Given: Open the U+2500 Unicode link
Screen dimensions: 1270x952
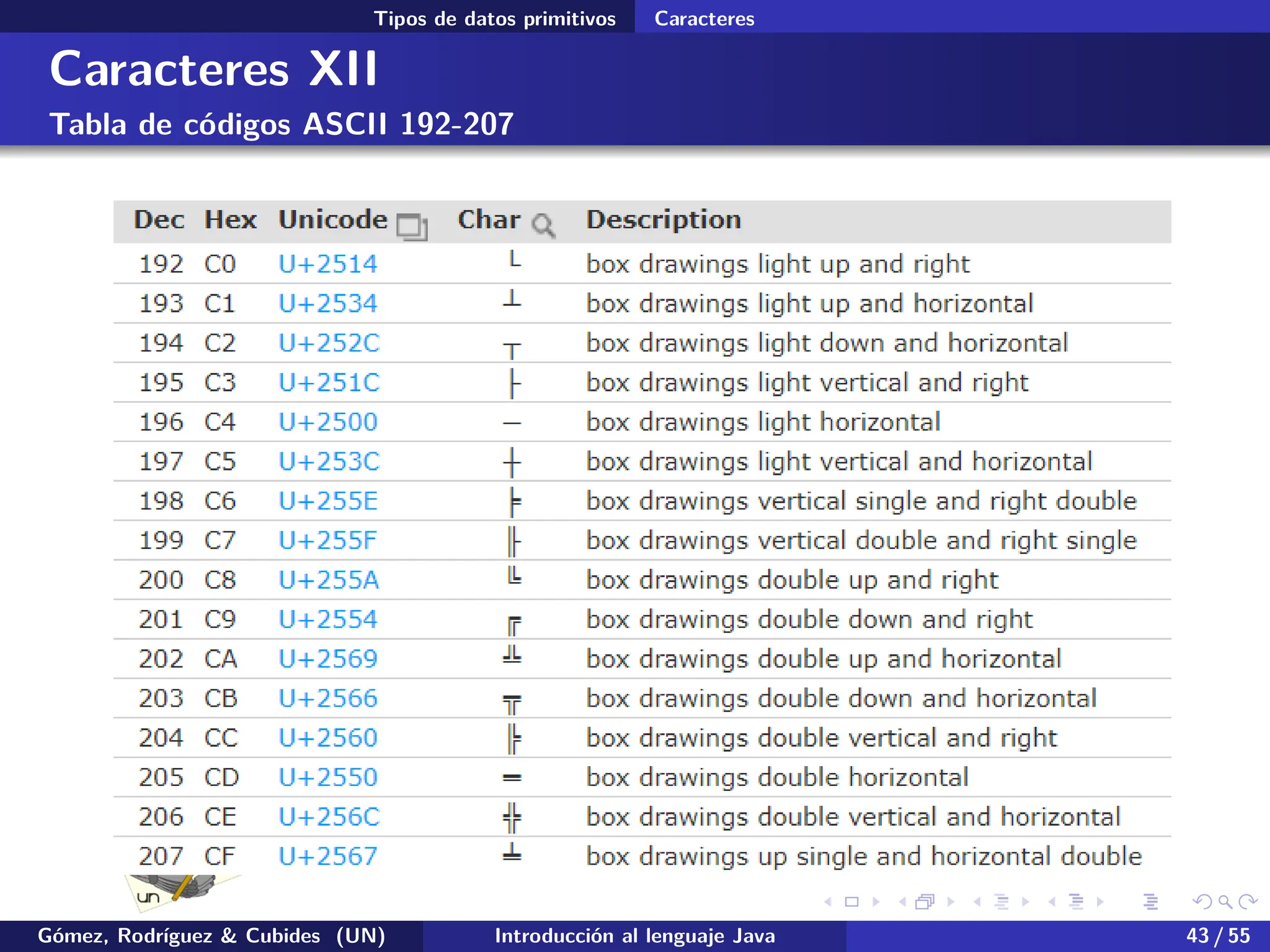Looking at the screenshot, I should pyautogui.click(x=328, y=422).
